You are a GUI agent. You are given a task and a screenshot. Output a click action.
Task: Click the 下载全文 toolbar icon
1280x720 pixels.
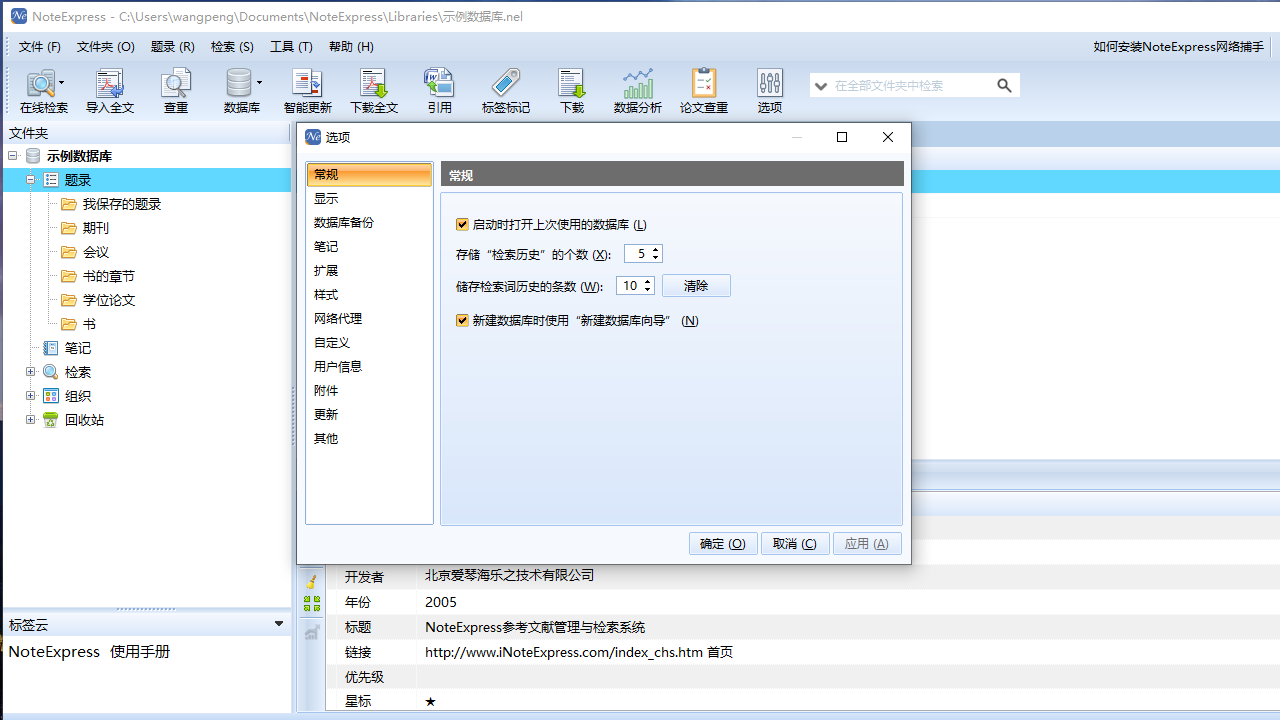pos(374,90)
